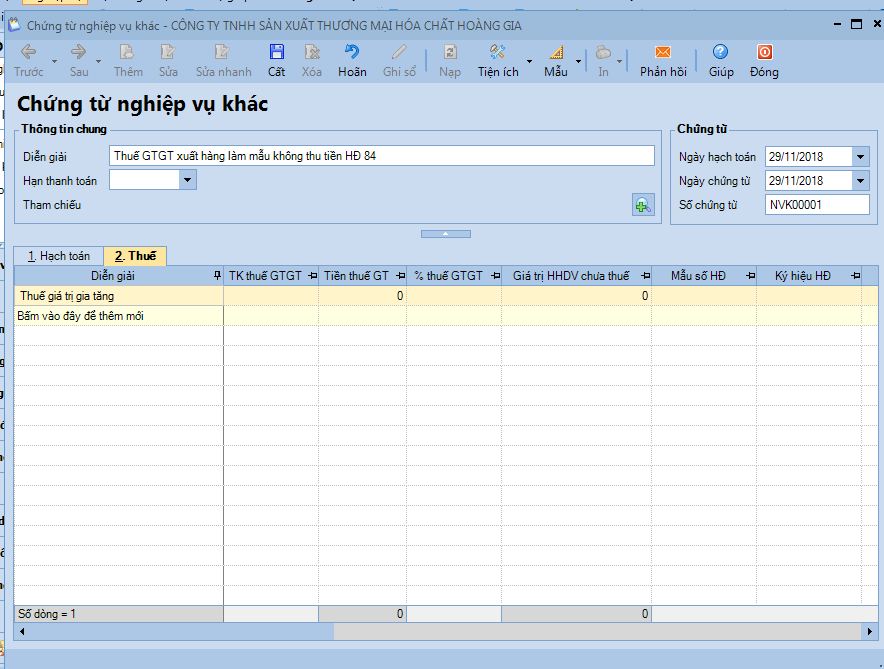Click the 'Số dòng = 1' footer text
The height and width of the screenshot is (669, 884).
(47, 614)
